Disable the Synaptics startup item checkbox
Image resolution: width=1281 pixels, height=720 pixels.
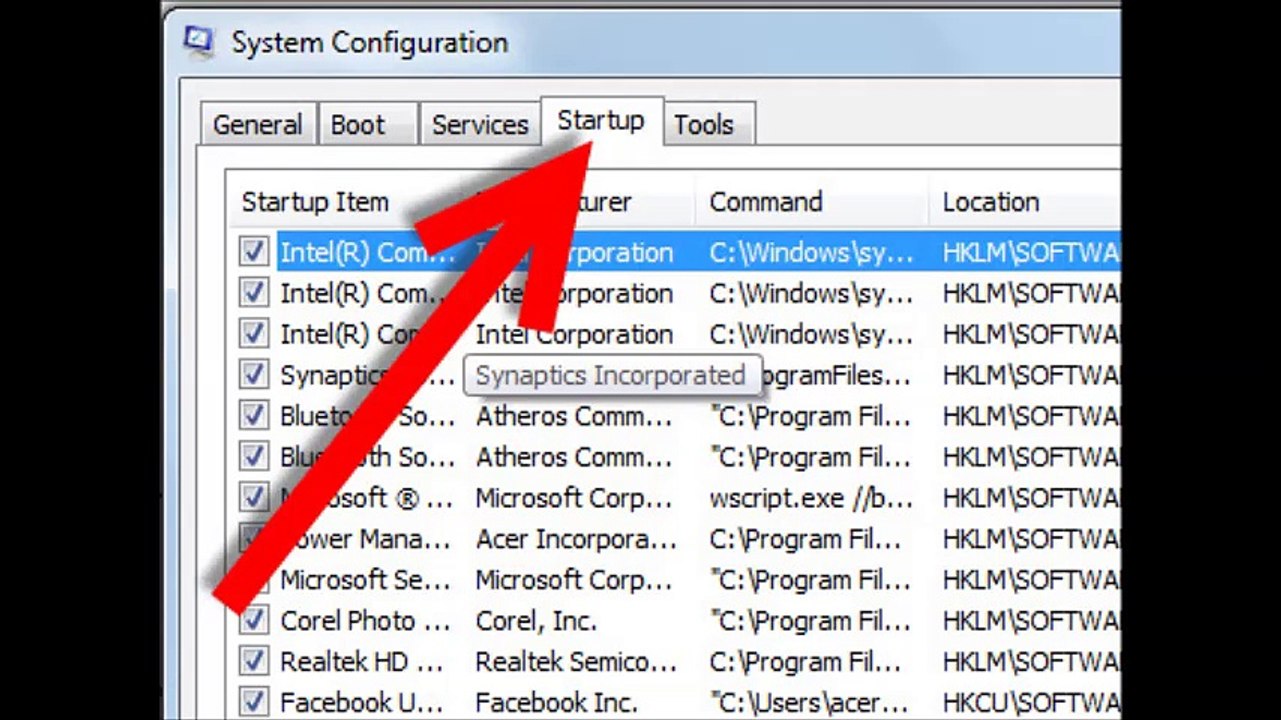tap(254, 375)
